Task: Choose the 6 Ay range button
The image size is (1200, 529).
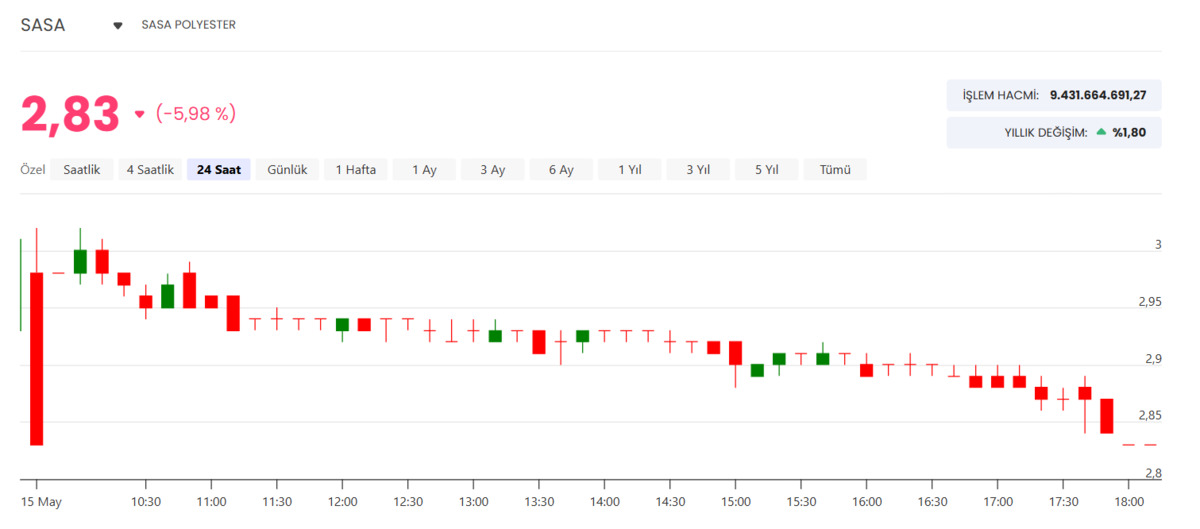Action: coord(561,170)
